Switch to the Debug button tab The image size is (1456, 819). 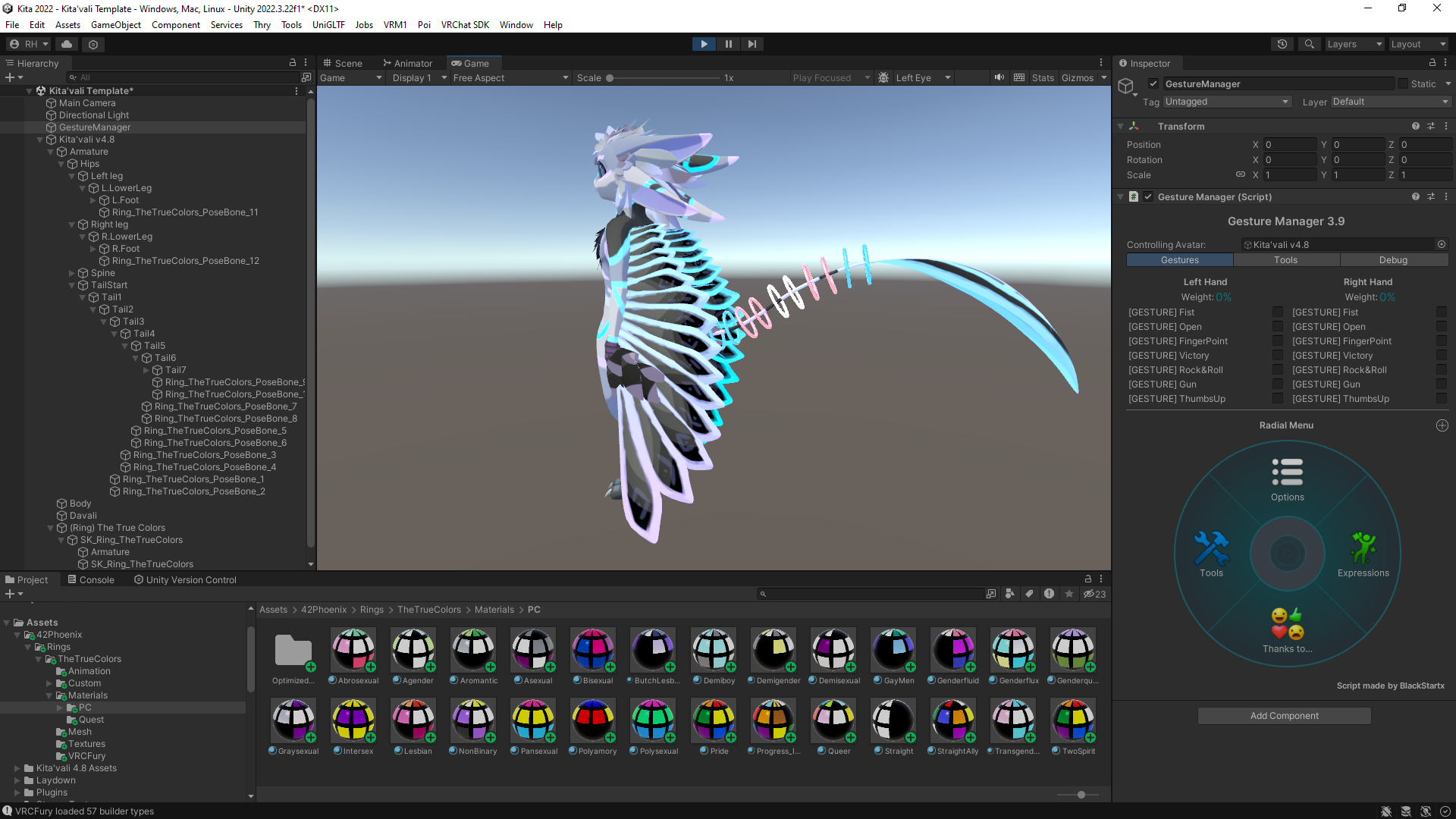[x=1393, y=259]
